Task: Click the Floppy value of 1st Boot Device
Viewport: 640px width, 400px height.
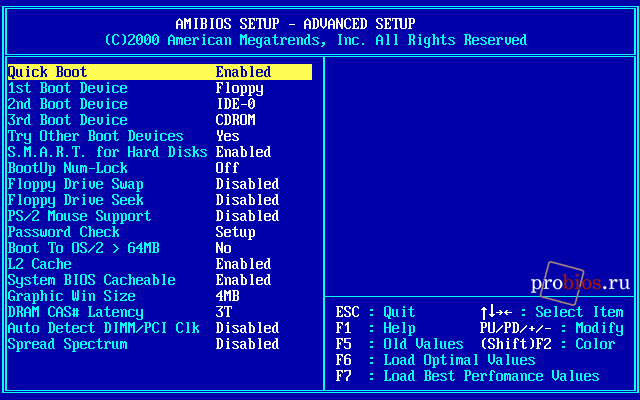Action: [x=240, y=88]
